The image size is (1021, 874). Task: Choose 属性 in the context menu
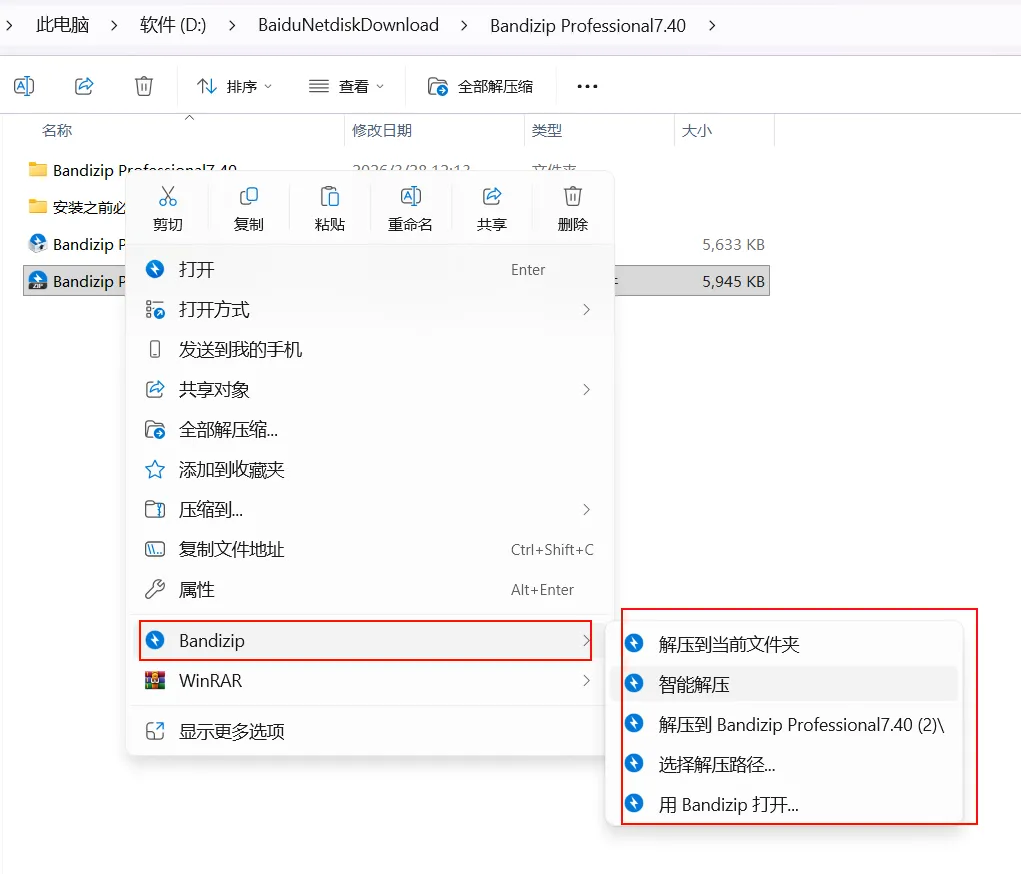point(370,589)
